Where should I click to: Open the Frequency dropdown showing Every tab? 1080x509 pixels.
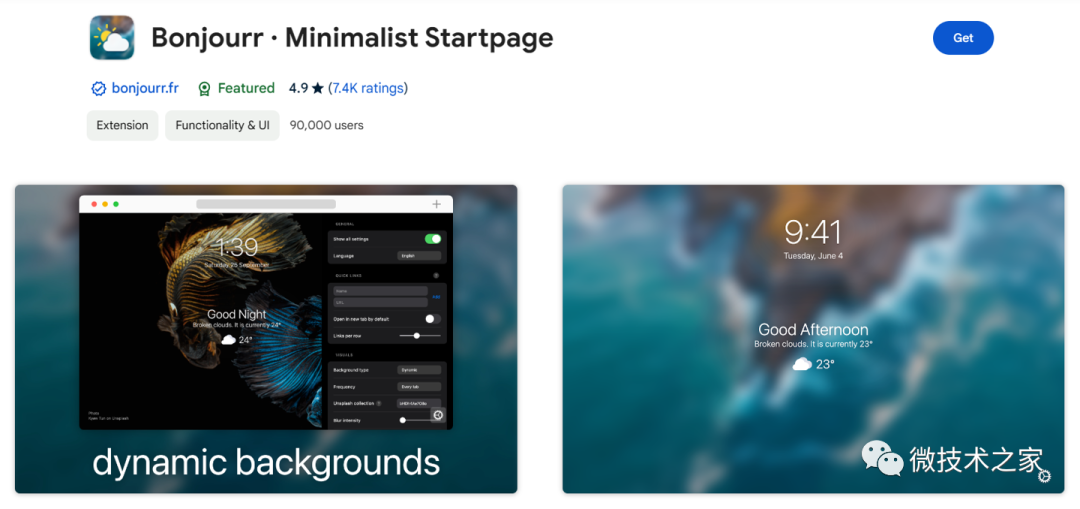(419, 386)
